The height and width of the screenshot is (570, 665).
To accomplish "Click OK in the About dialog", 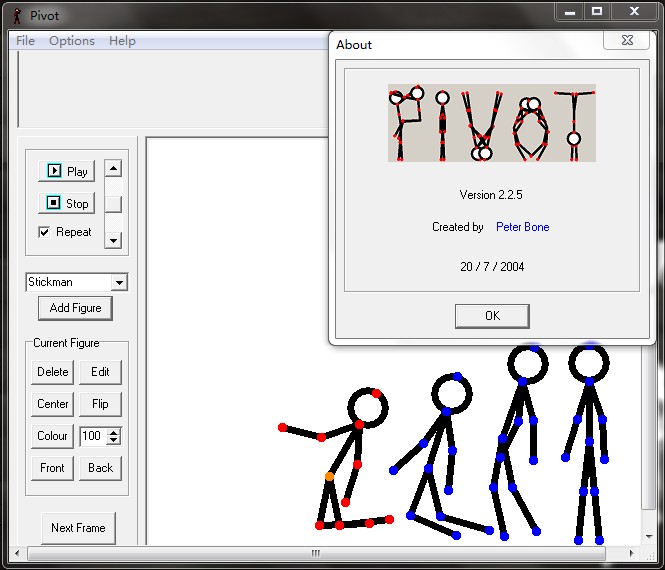I will click(492, 316).
